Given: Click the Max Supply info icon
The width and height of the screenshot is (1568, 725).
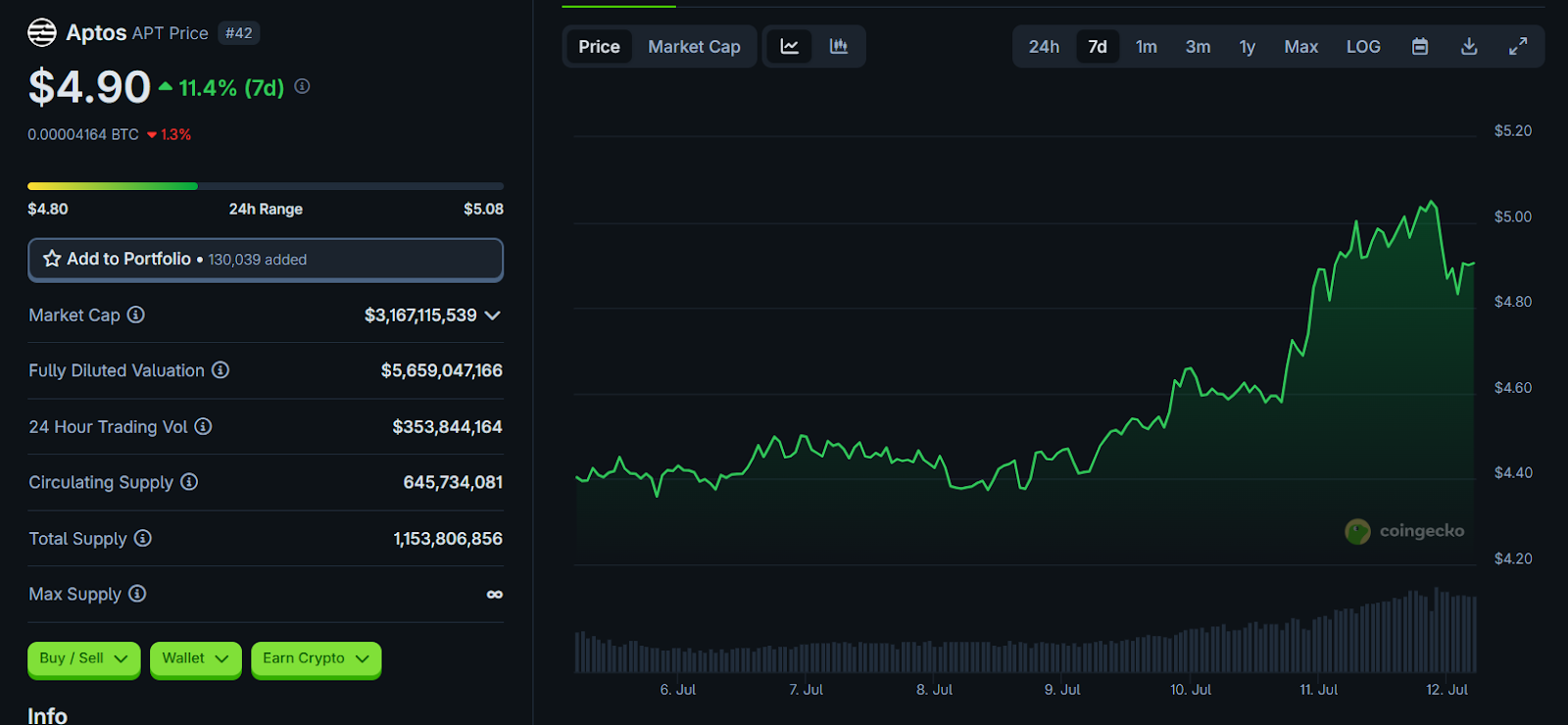Looking at the screenshot, I should (x=137, y=594).
